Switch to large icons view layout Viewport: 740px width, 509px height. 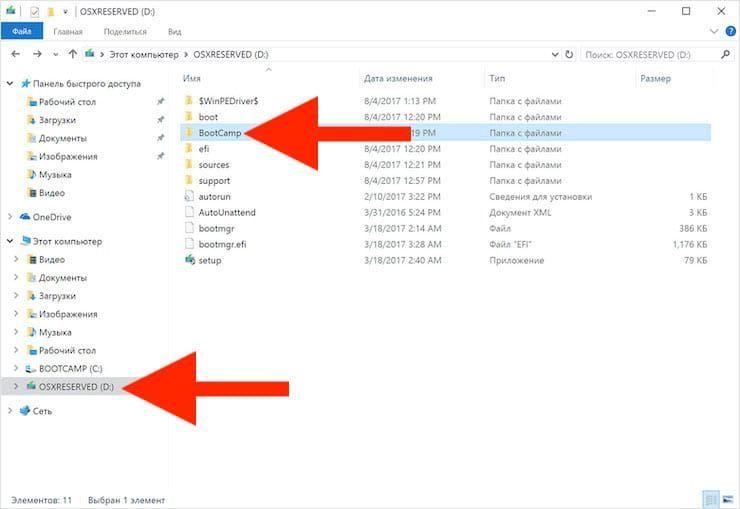[x=728, y=499]
